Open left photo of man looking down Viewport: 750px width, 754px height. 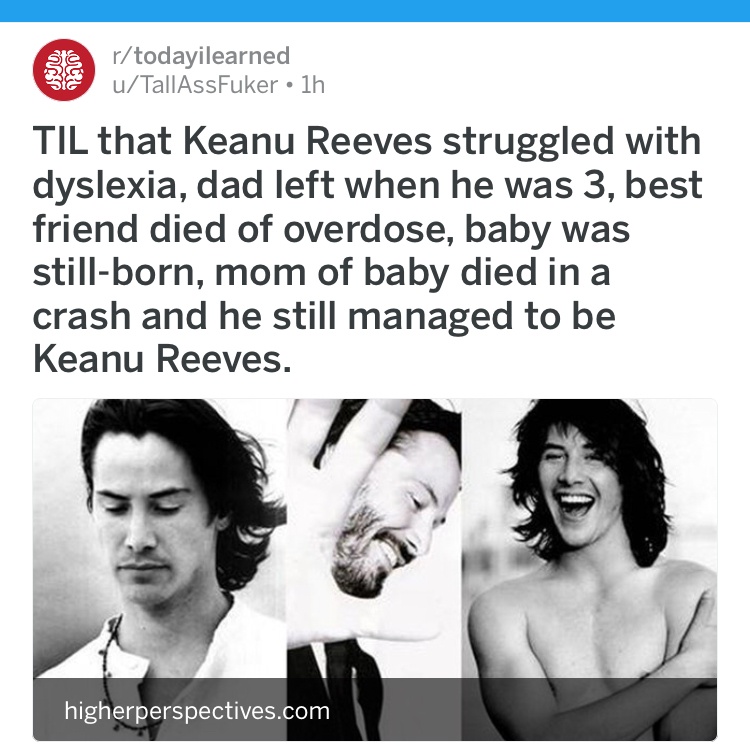point(160,539)
